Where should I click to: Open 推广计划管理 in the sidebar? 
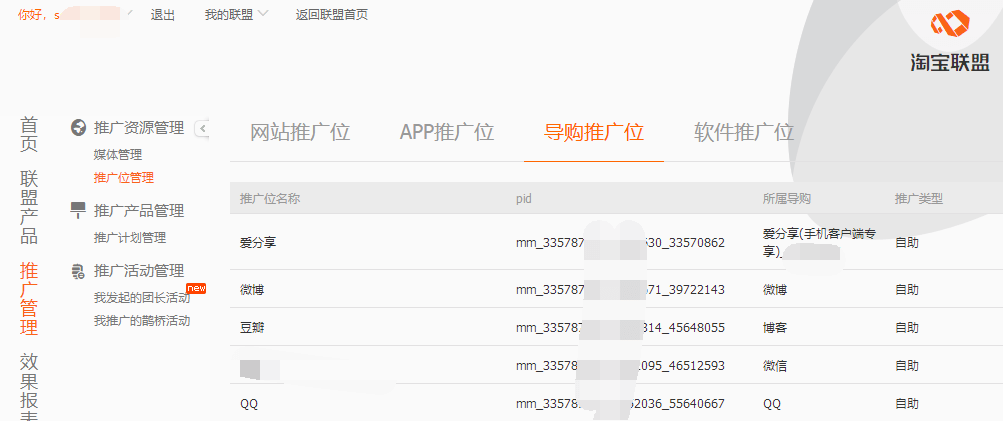(x=130, y=238)
